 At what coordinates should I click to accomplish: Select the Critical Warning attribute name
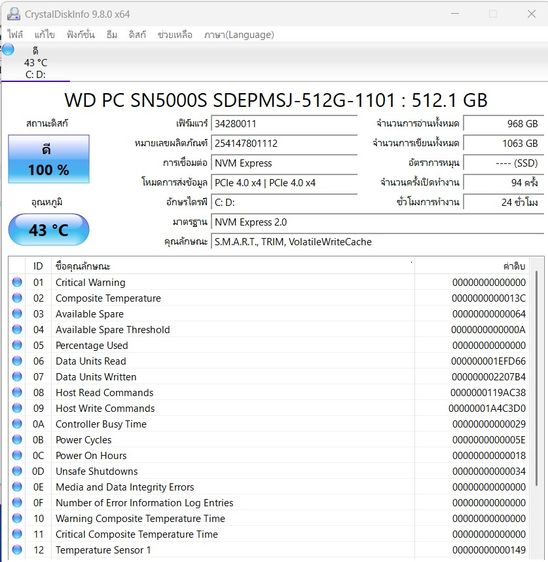[x=90, y=282]
